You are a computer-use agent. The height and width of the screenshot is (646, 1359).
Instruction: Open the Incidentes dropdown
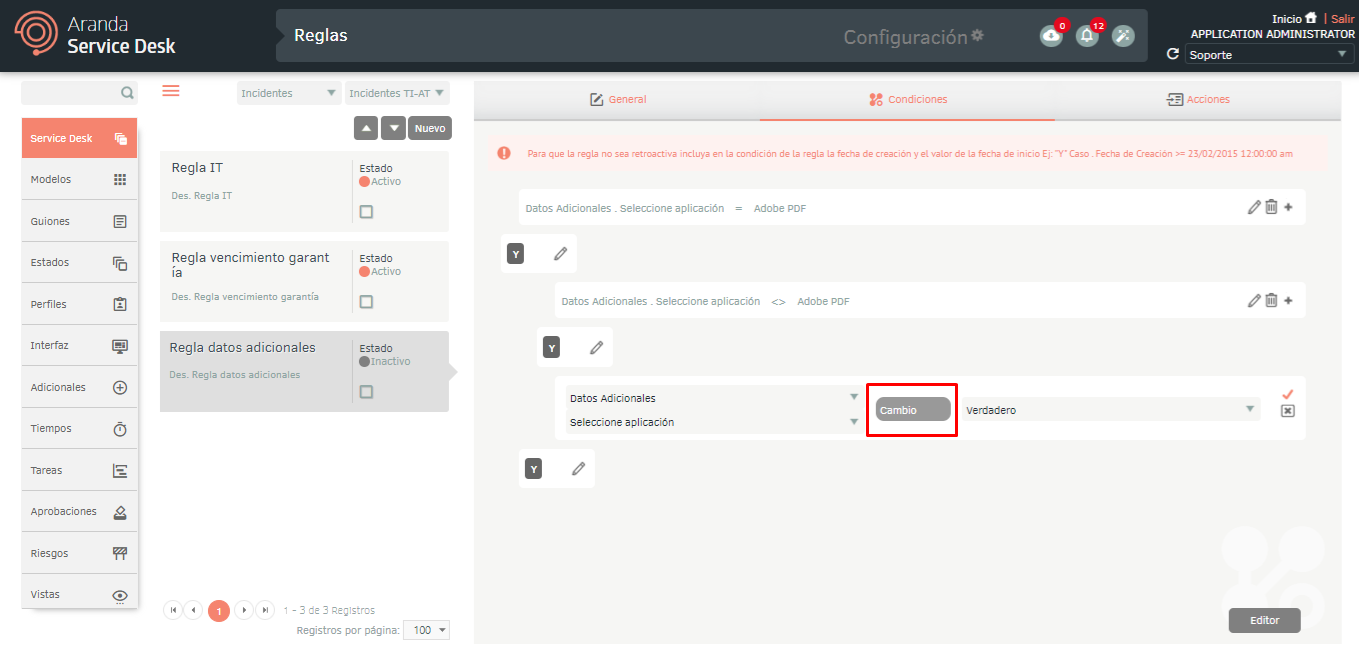(x=289, y=93)
